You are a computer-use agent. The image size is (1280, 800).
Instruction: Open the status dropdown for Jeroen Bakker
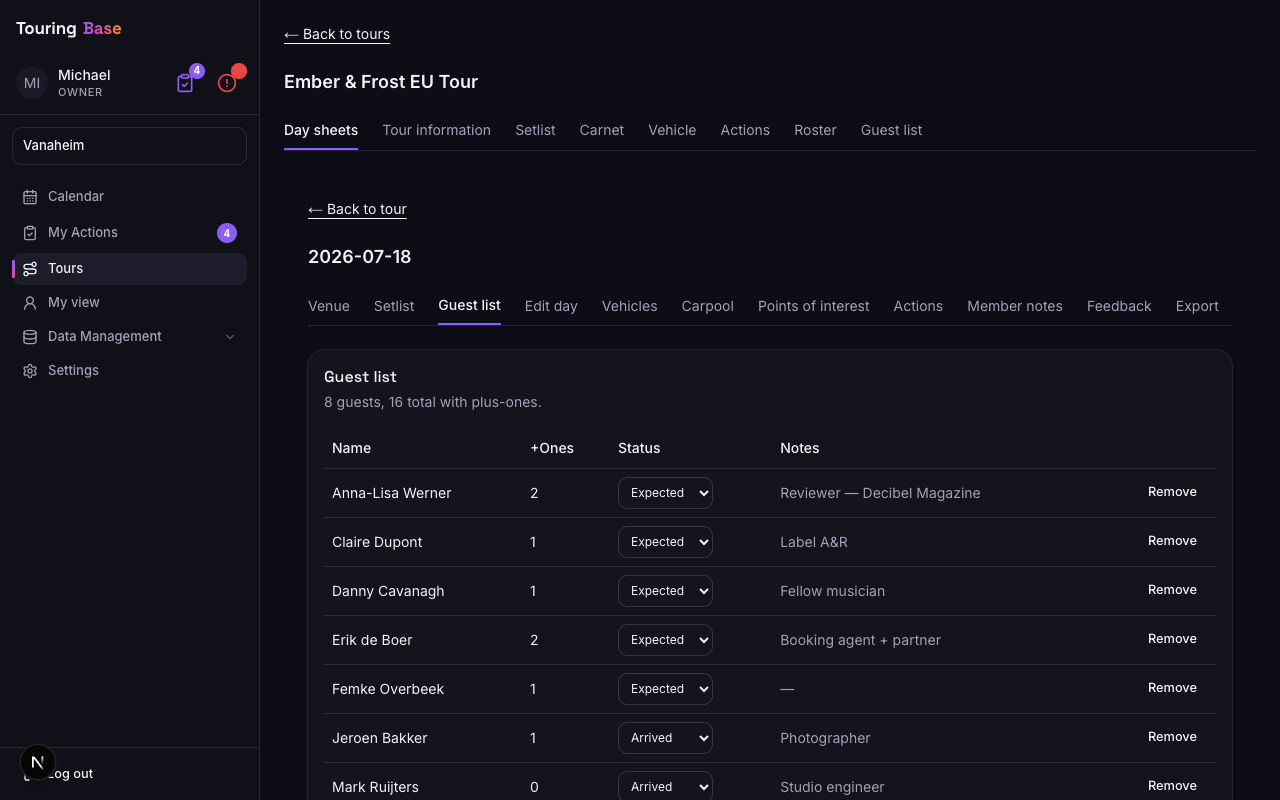coord(665,738)
